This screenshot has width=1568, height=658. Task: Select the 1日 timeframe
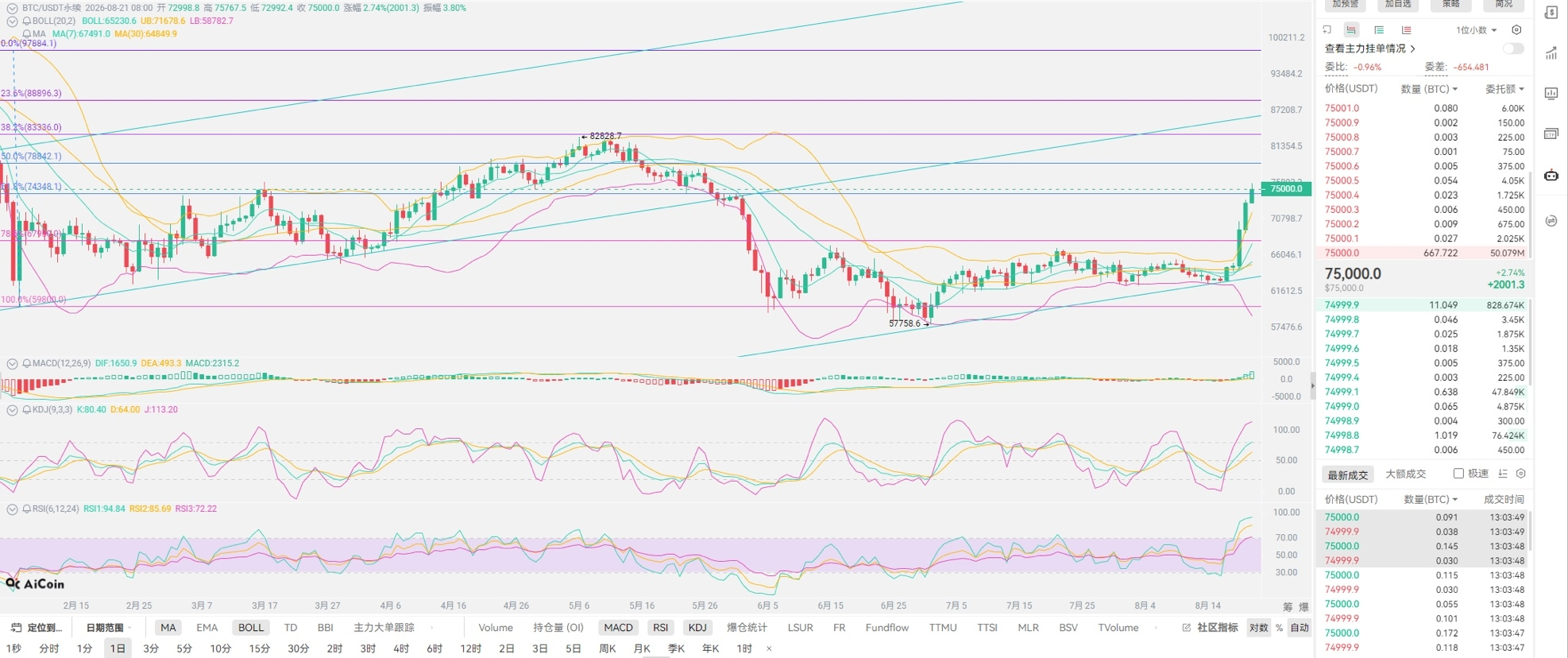click(118, 648)
